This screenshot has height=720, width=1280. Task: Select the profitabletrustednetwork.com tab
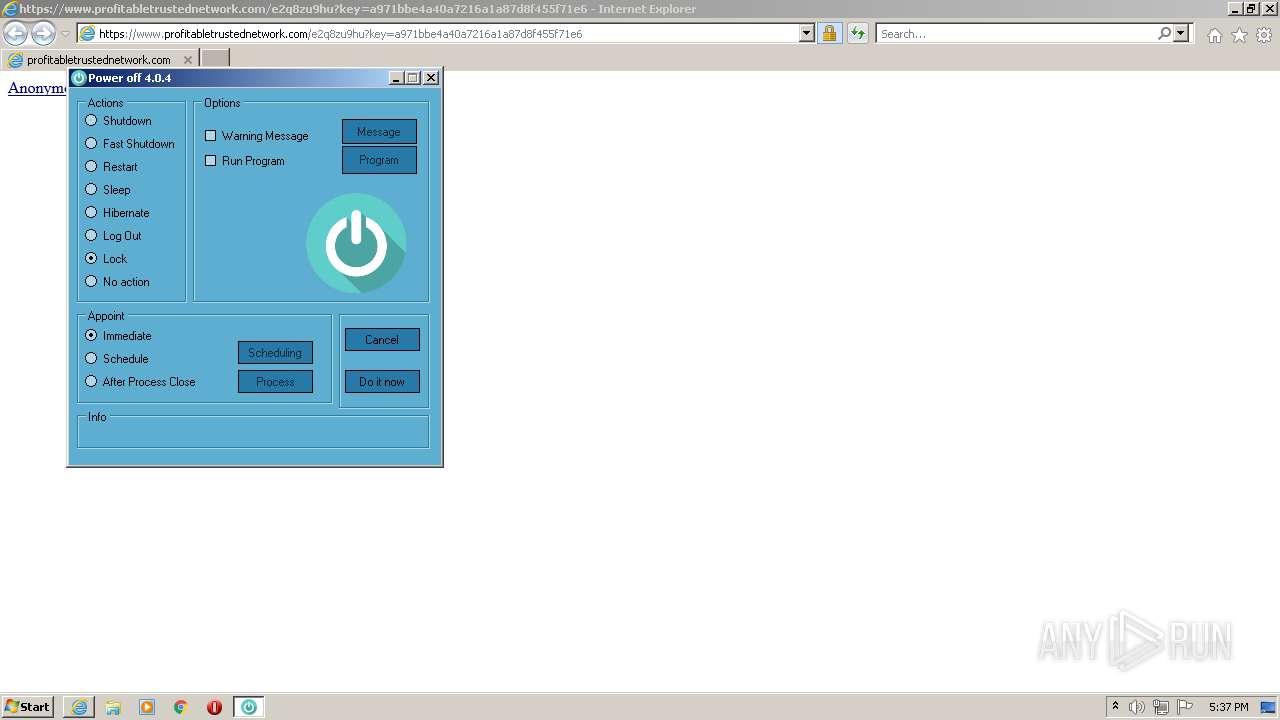[99, 60]
